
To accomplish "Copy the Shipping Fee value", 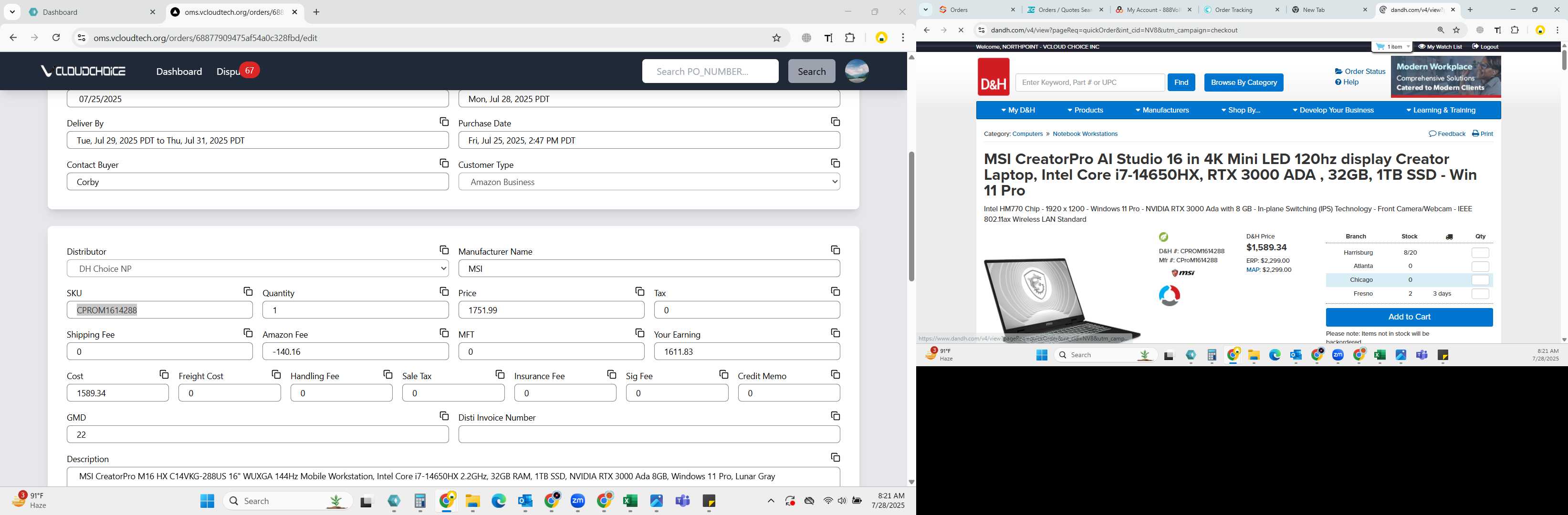I will click(248, 333).
